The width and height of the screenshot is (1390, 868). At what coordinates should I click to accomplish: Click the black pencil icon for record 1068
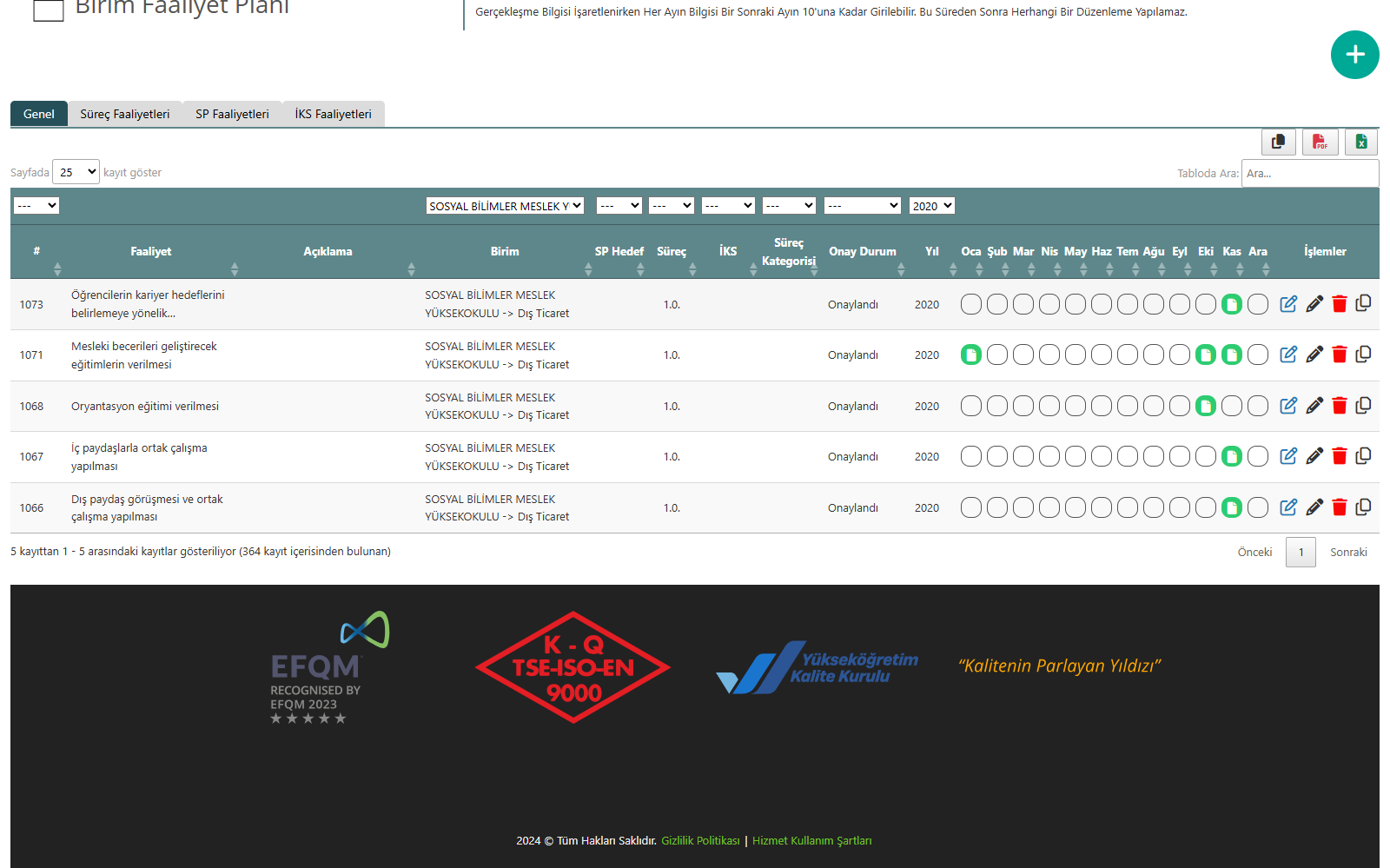coord(1314,406)
